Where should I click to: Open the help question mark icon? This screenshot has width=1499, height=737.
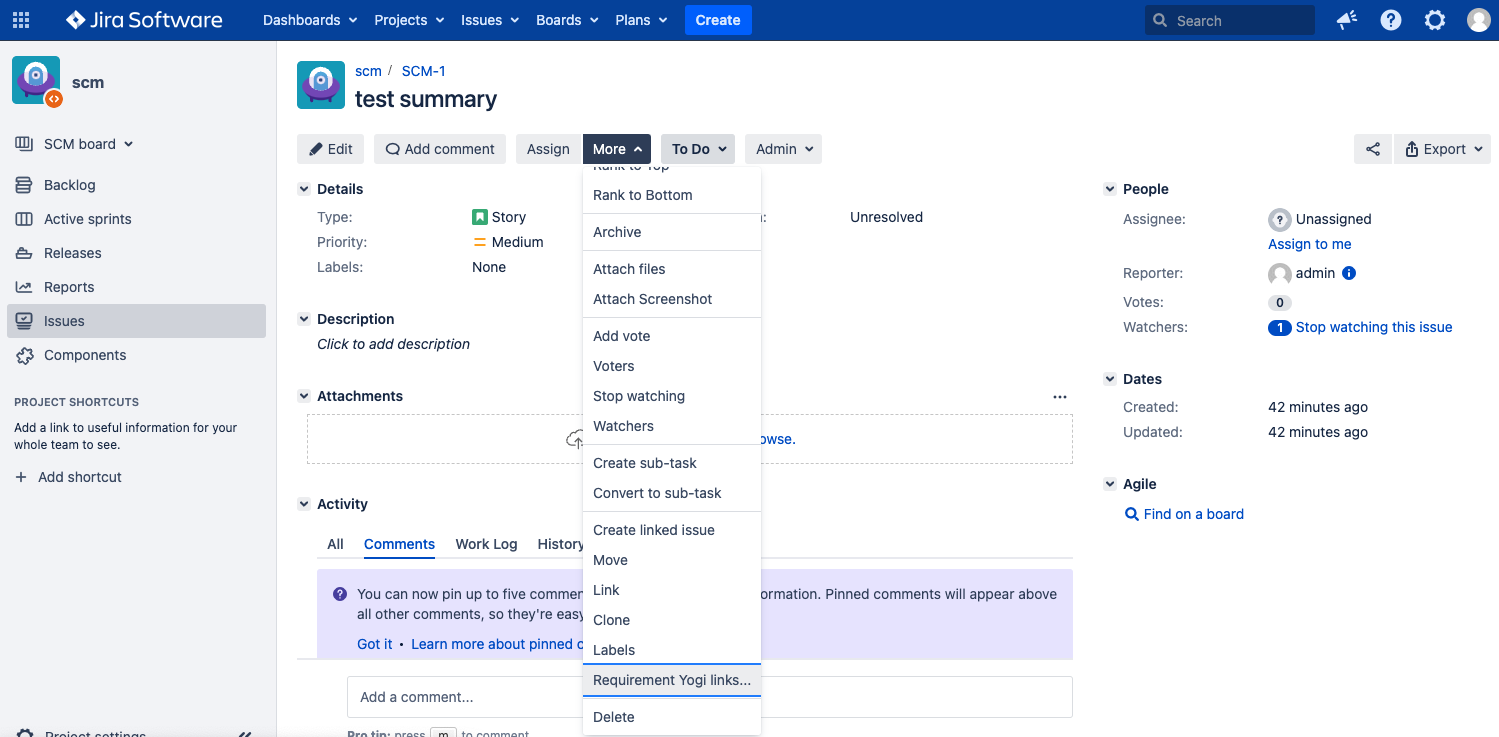tap(1391, 20)
